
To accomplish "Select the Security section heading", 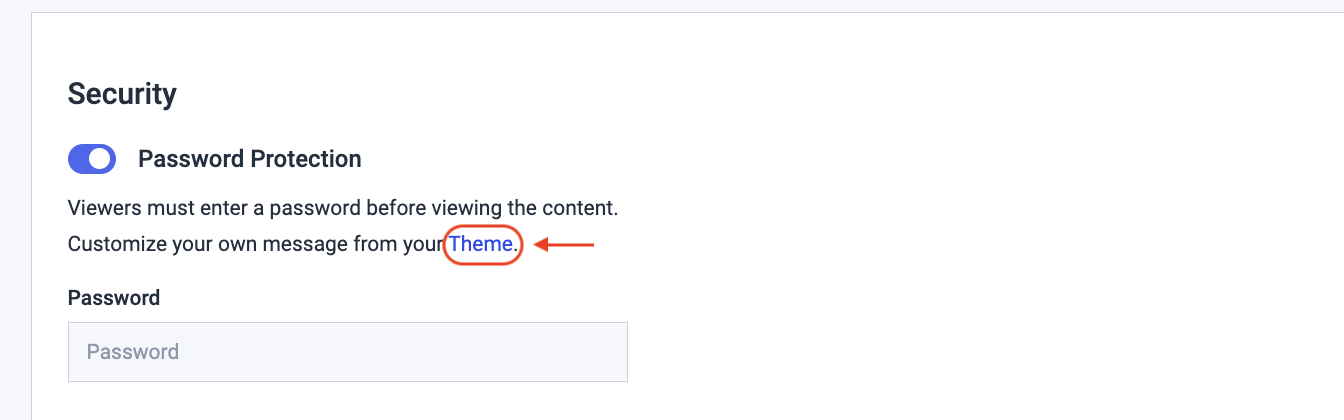I will (122, 94).
